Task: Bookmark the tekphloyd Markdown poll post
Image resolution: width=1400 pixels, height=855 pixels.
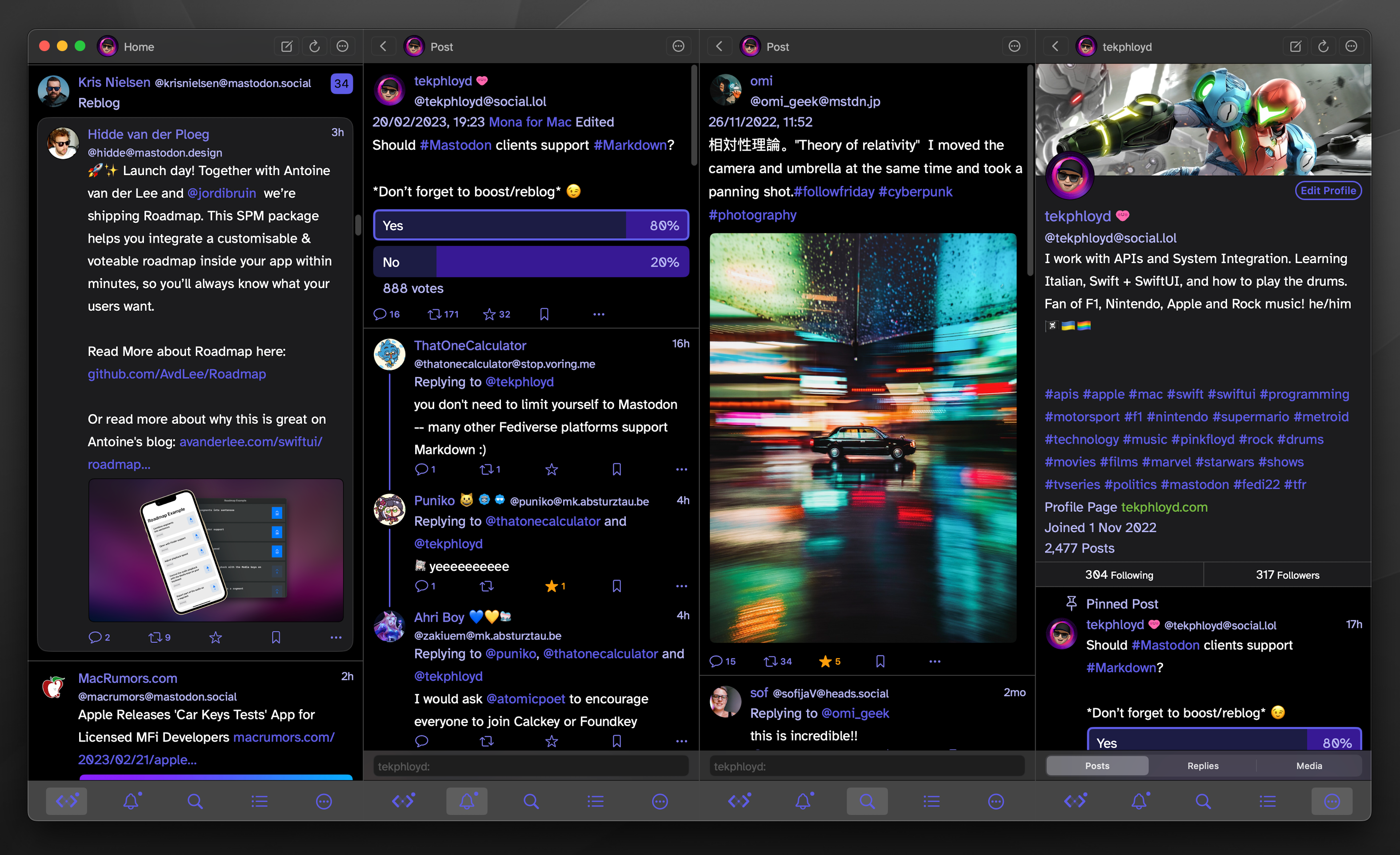Action: pos(544,314)
